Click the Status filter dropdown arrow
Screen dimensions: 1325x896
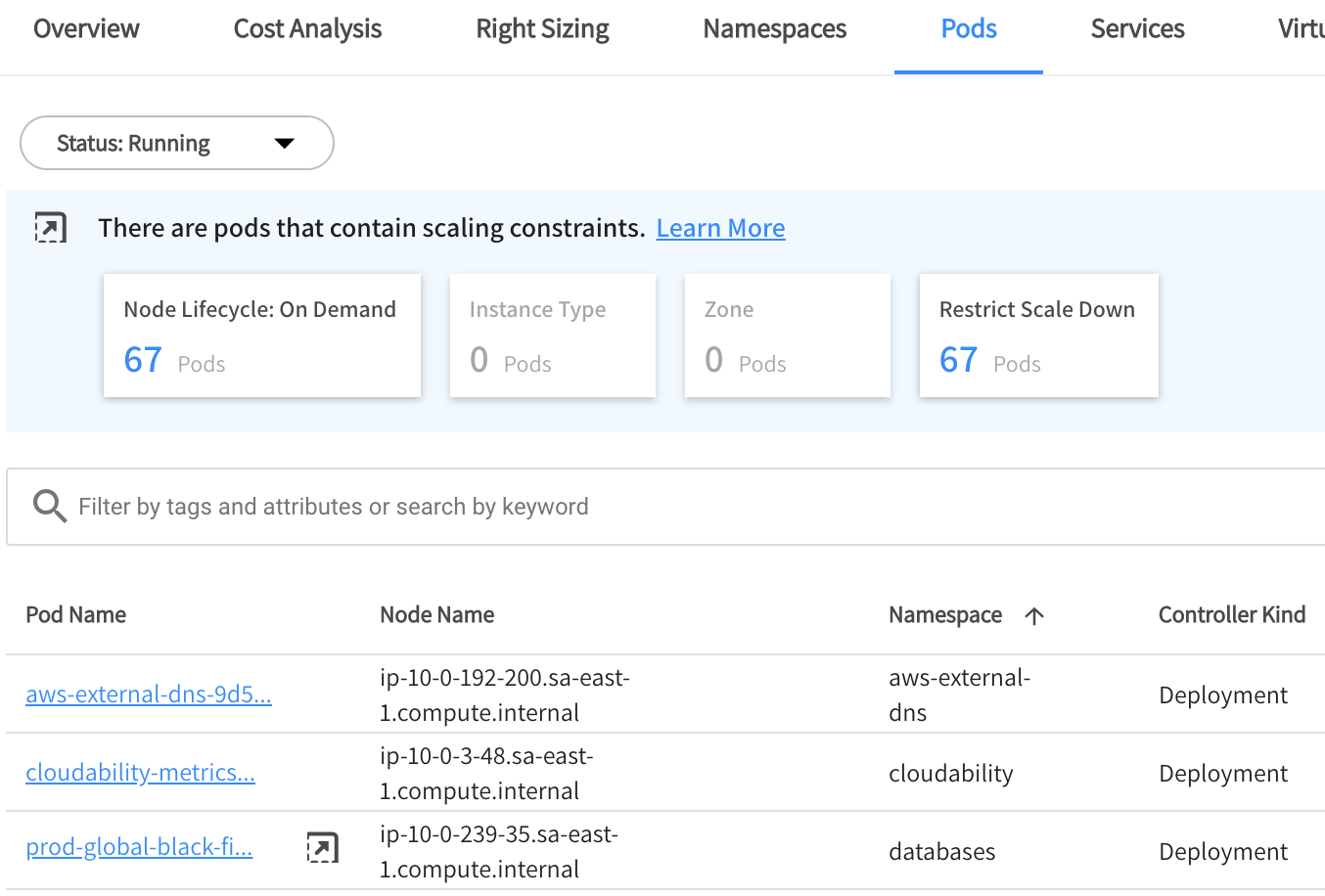click(x=285, y=144)
